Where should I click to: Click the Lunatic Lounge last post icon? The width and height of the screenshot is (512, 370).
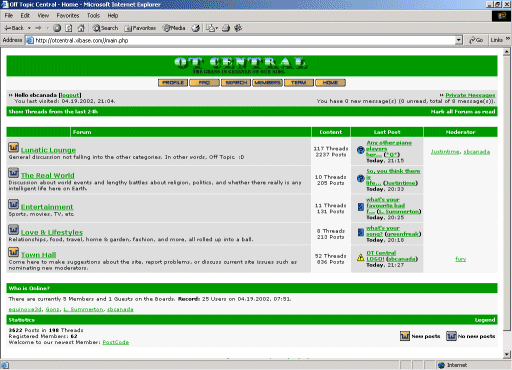(x=360, y=150)
